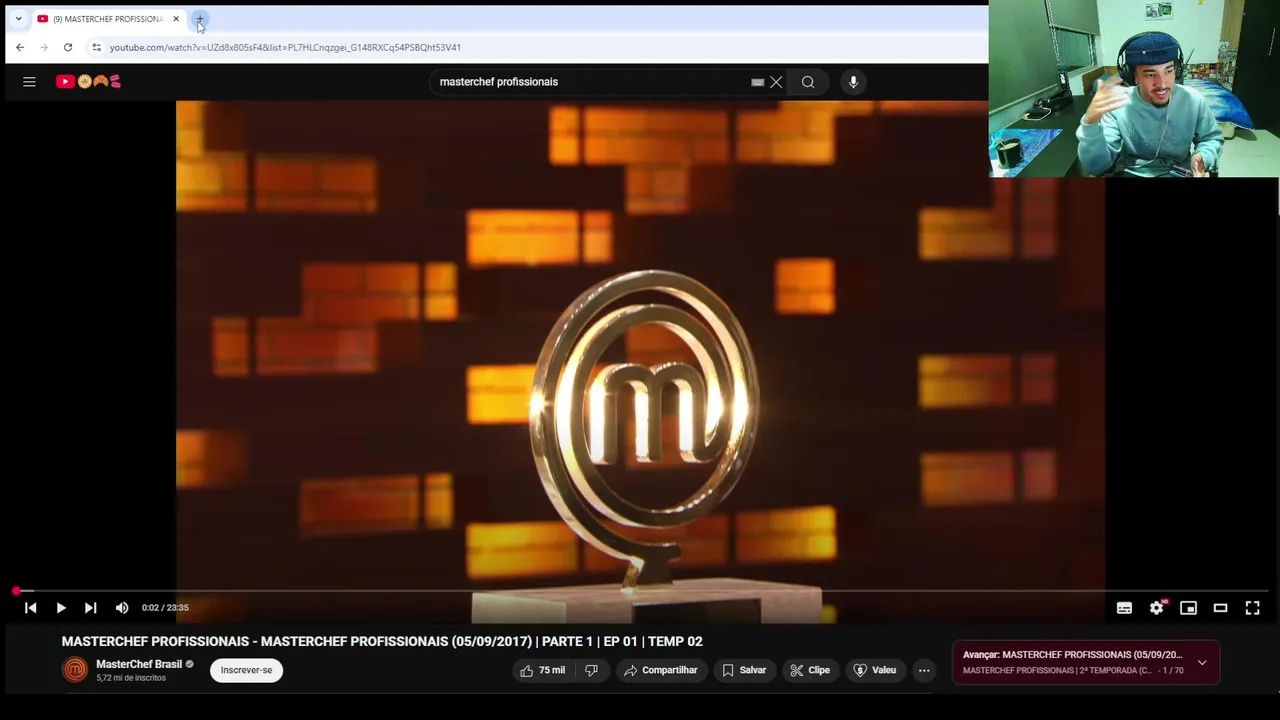The width and height of the screenshot is (1280, 720).
Task: Open the tab search dropdown arrow
Action: [x=18, y=19]
